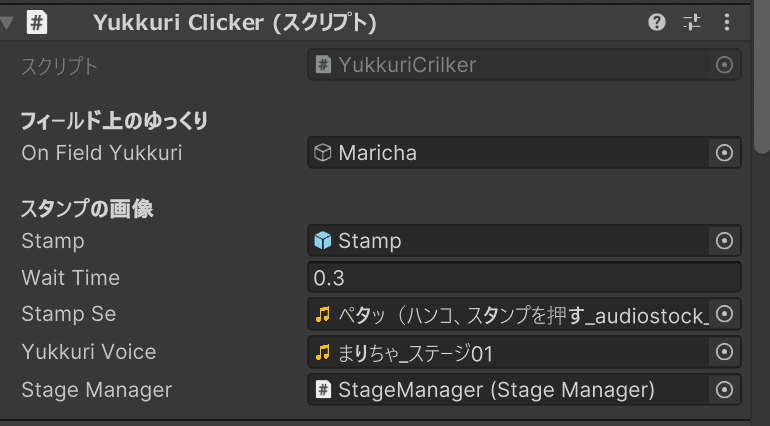Viewport: 770px width, 426px height.
Task: Click the Wait Time value field
Action: tap(524, 278)
